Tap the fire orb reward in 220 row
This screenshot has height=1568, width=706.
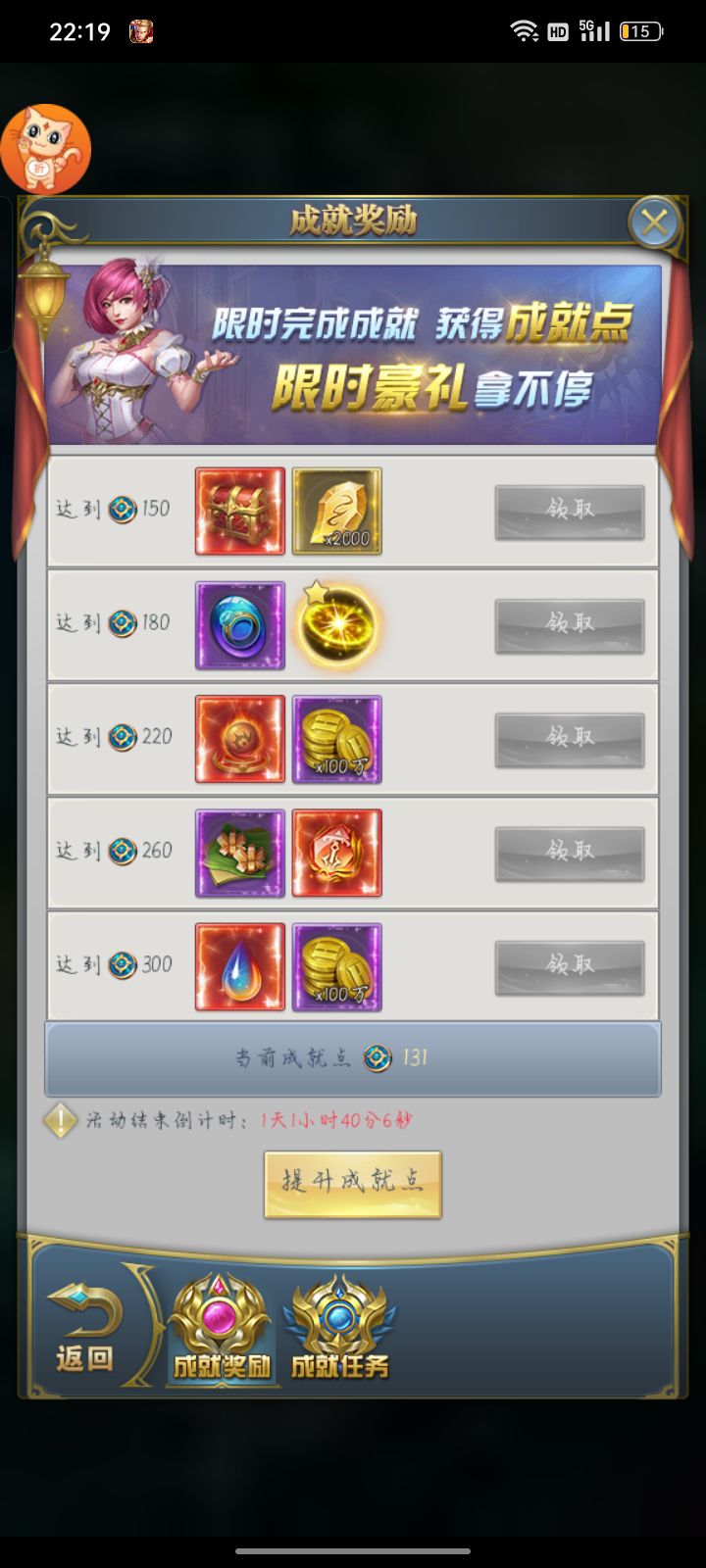pos(240,739)
